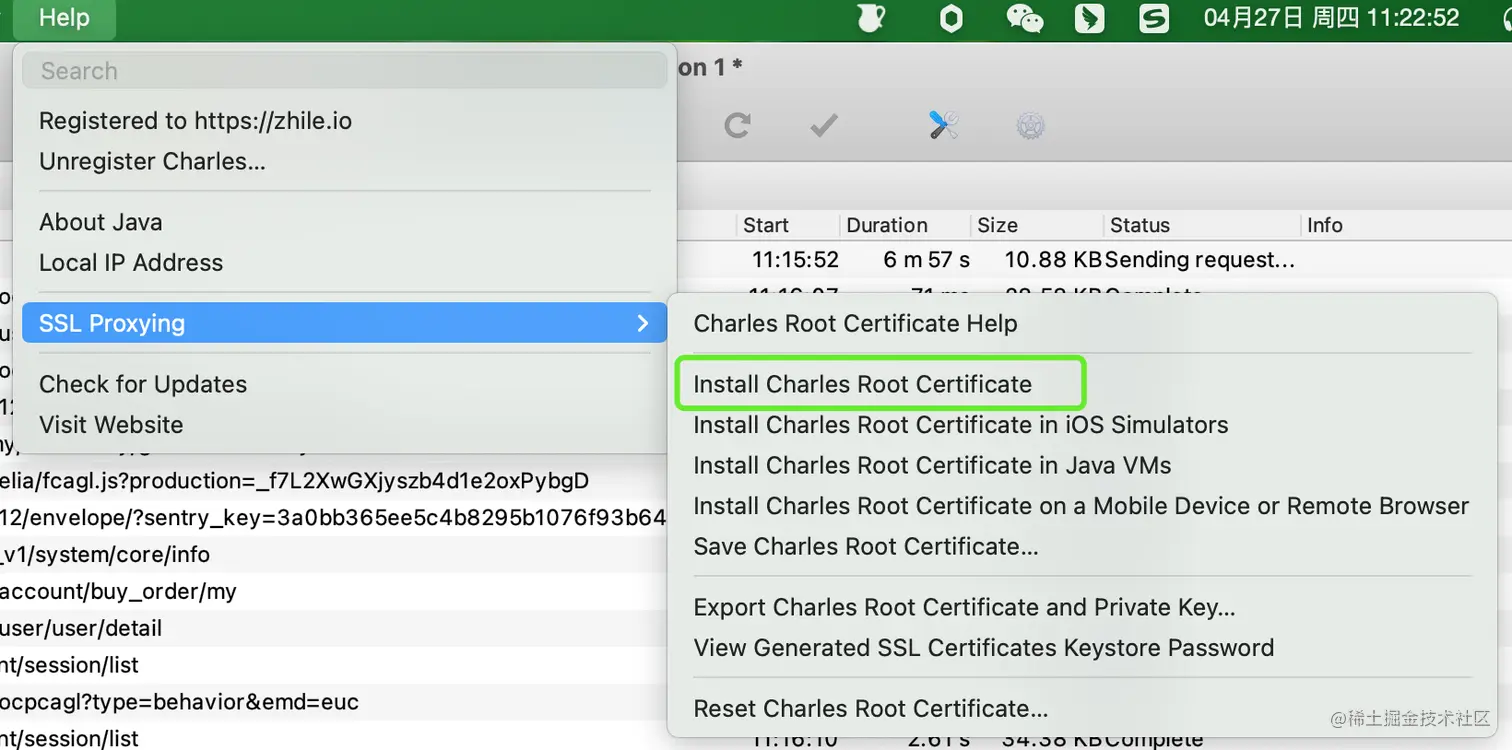Click the Sending request... status cell
Image resolution: width=1512 pixels, height=750 pixels.
[x=1200, y=260]
